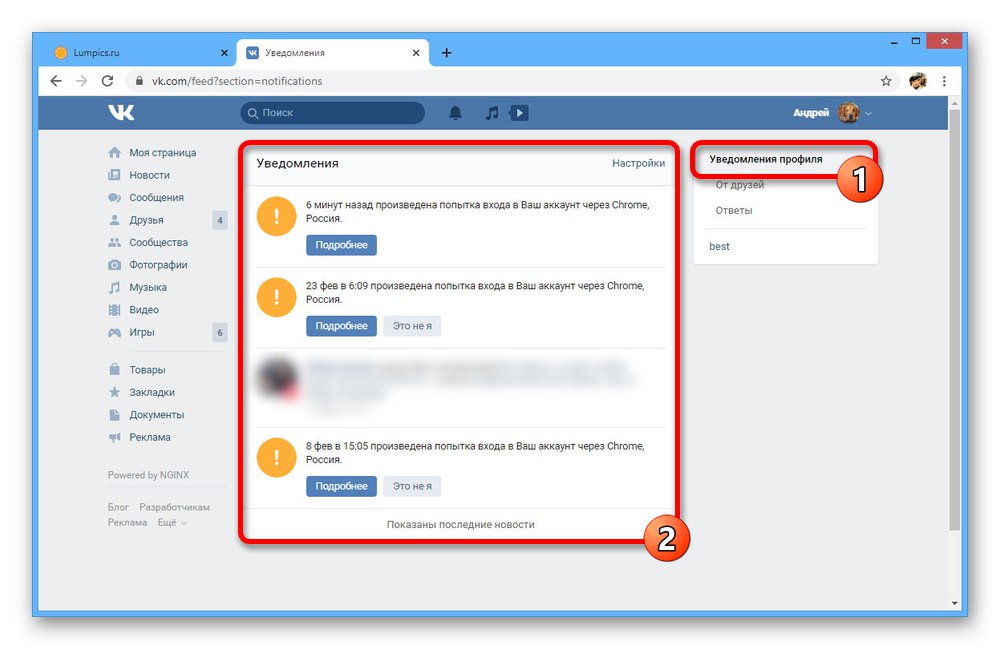Image resolution: width=1000 pixels, height=649 pixels.
Task: Select the best list in the right menu
Action: pos(719,246)
